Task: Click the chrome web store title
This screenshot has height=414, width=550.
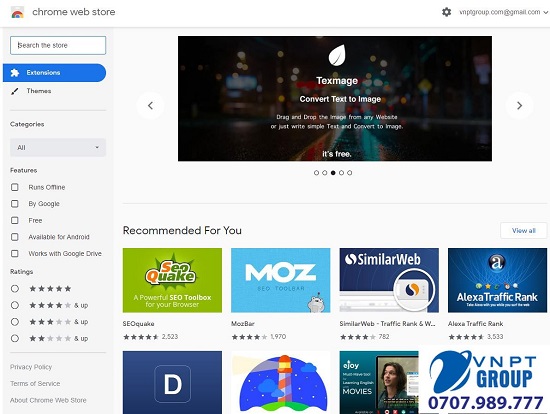Action: click(74, 12)
